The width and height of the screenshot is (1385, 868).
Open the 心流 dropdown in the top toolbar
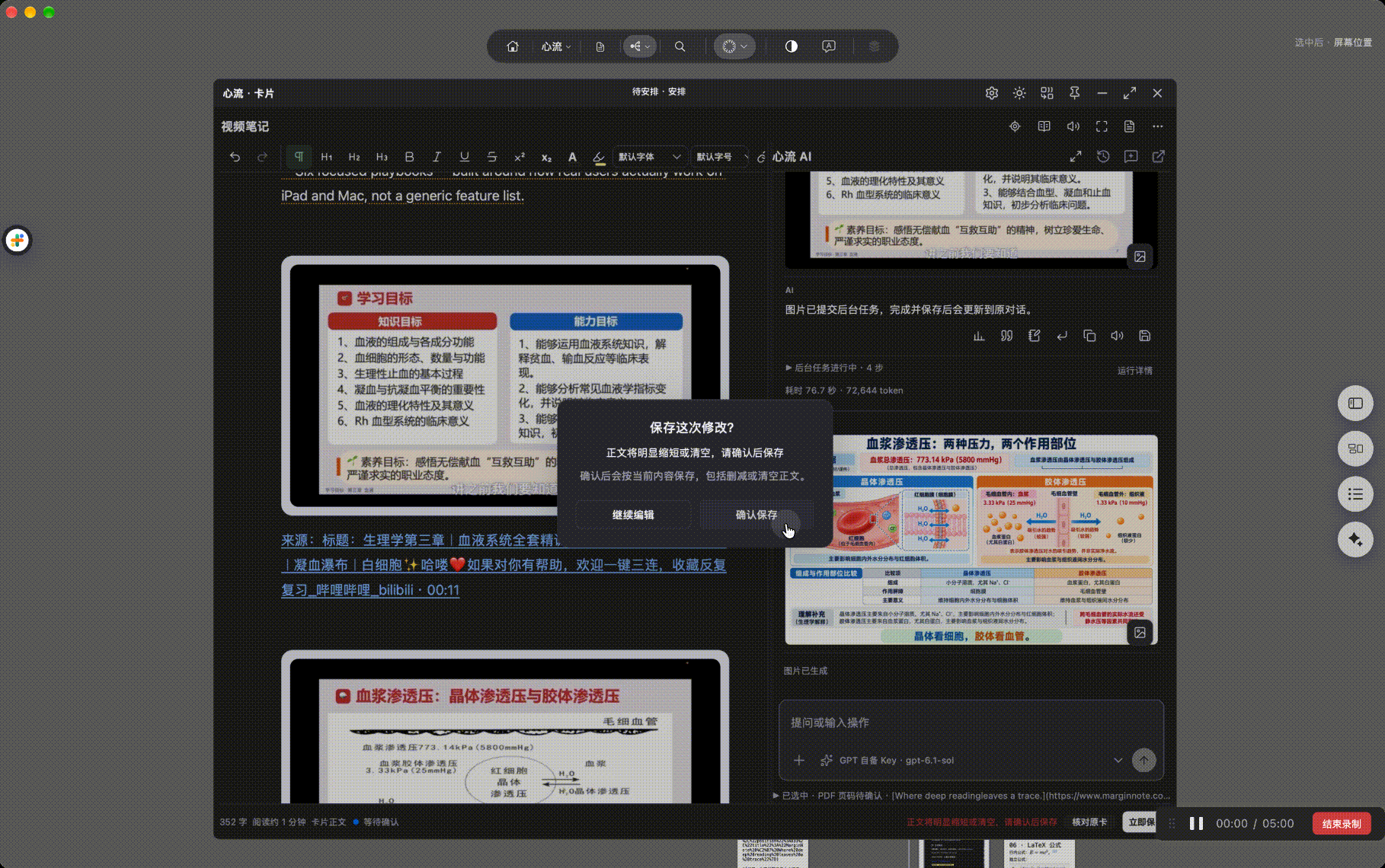coord(555,46)
